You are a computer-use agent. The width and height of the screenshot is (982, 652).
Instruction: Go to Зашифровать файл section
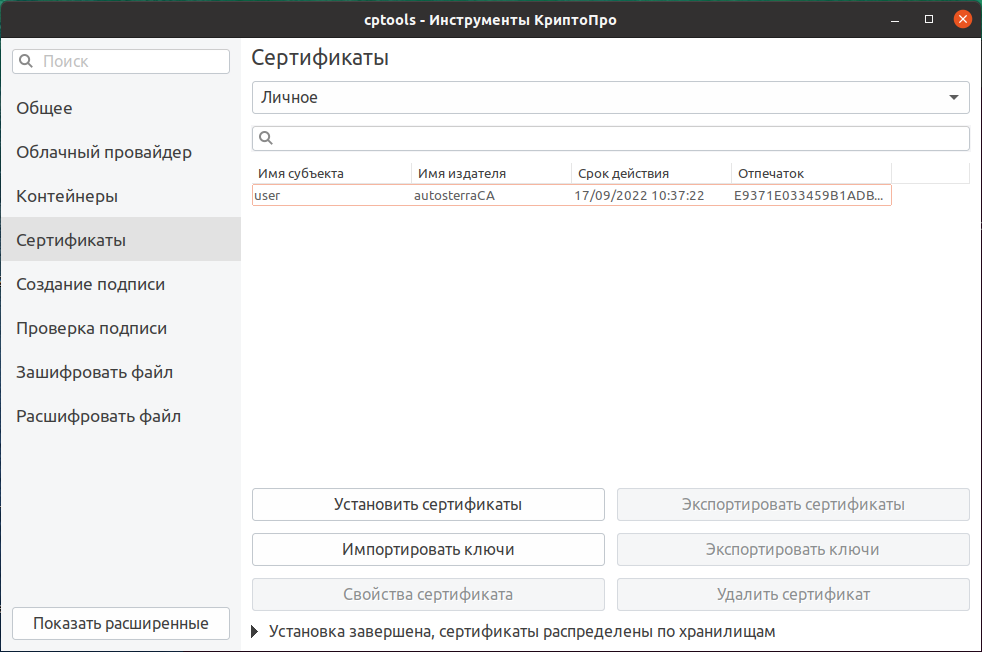pos(121,372)
